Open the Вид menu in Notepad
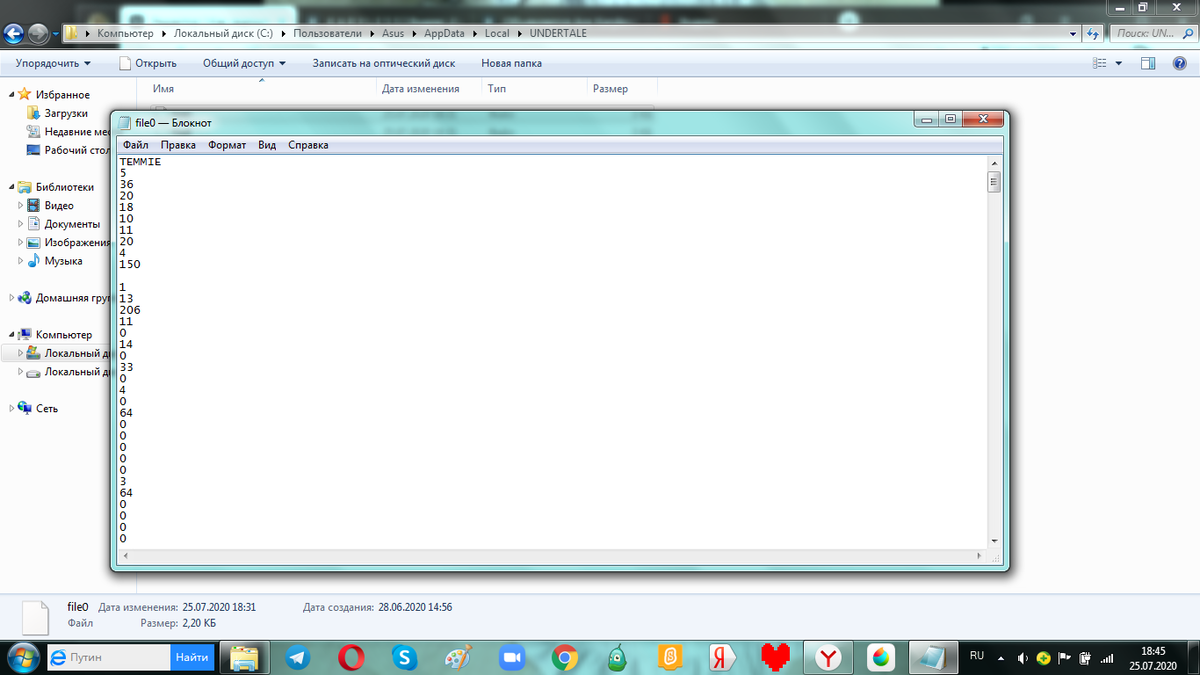 (267, 145)
